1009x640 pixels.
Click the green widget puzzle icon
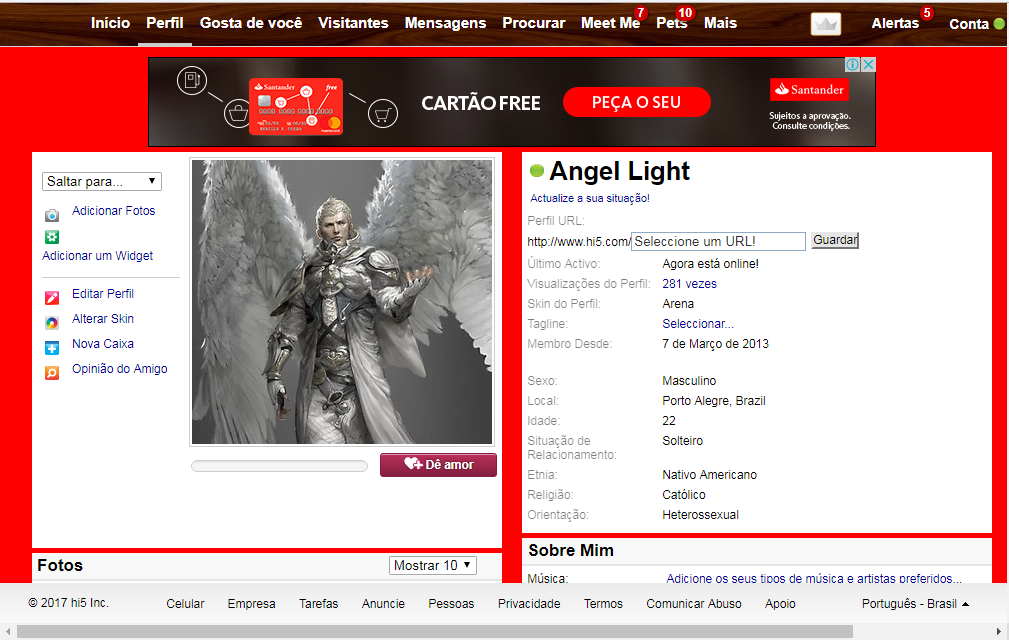click(x=51, y=237)
